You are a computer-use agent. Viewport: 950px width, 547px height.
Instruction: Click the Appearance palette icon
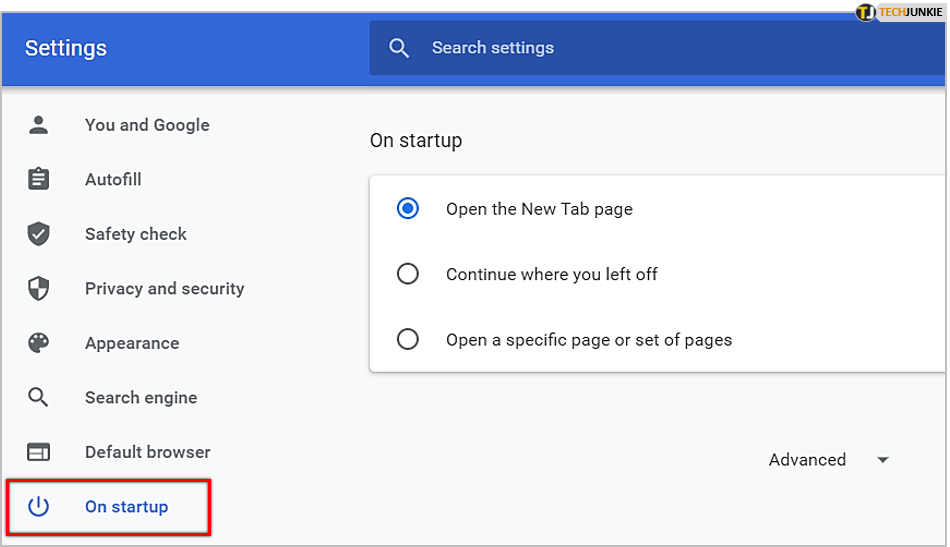coord(38,343)
